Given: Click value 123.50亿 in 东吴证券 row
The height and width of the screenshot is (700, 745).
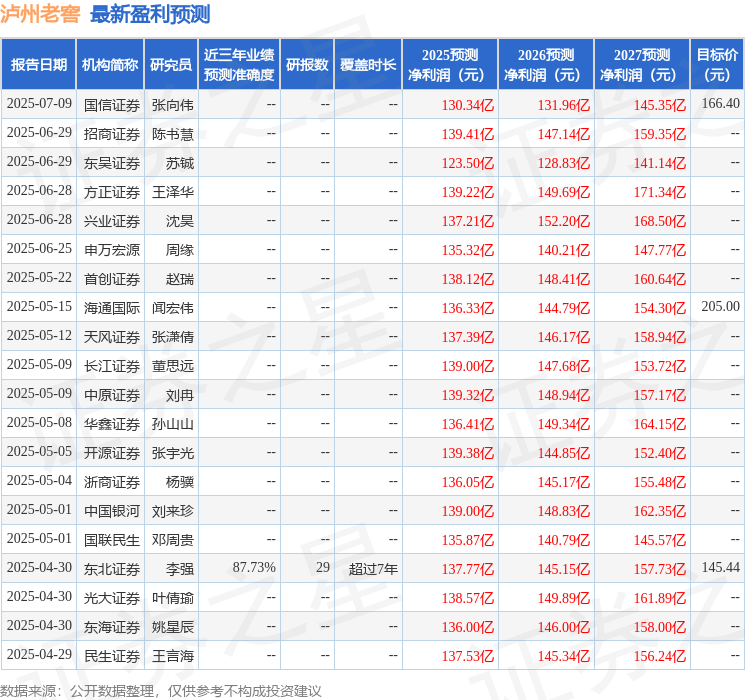Looking at the screenshot, I should pos(468,163).
